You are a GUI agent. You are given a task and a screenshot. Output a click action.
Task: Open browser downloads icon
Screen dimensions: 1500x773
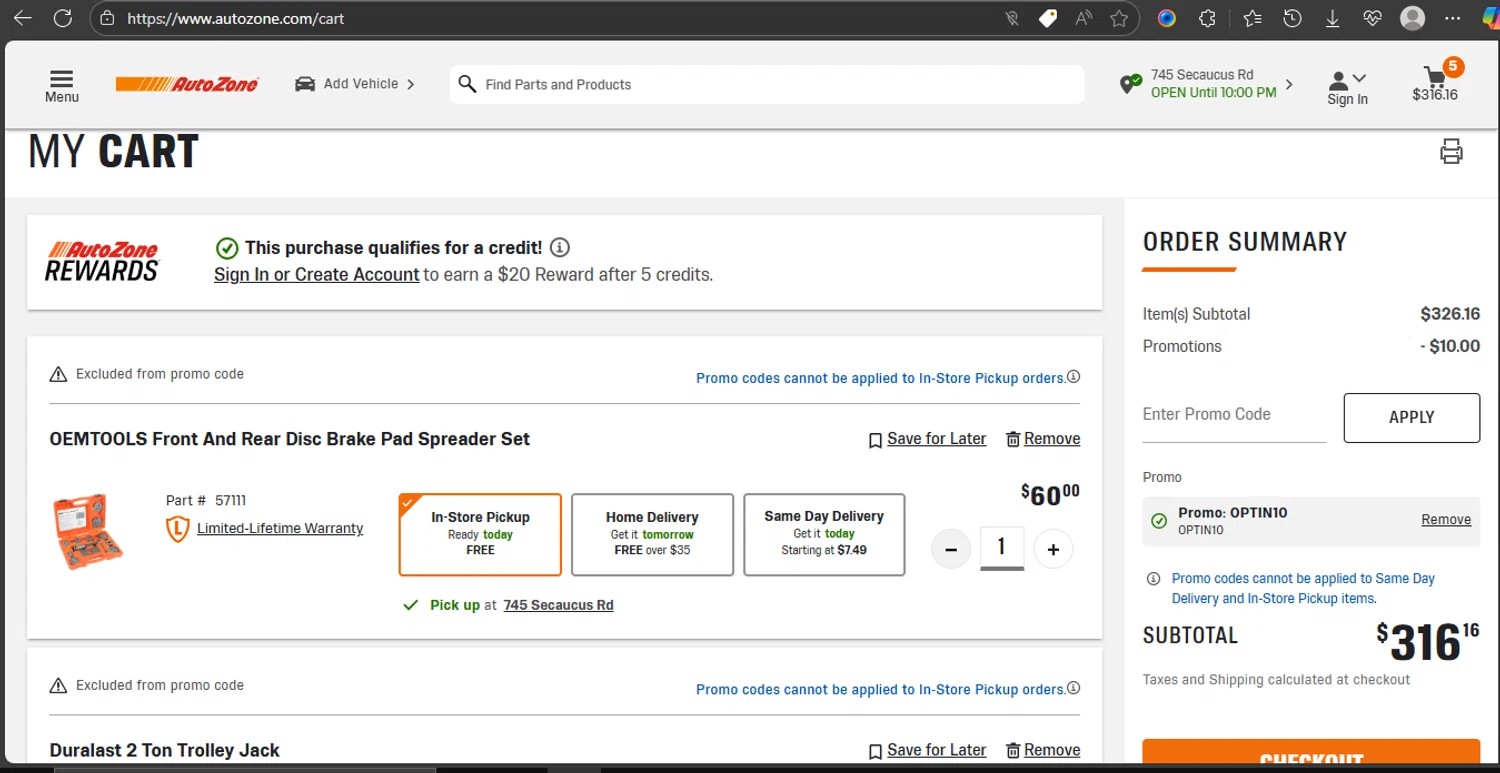[1332, 18]
